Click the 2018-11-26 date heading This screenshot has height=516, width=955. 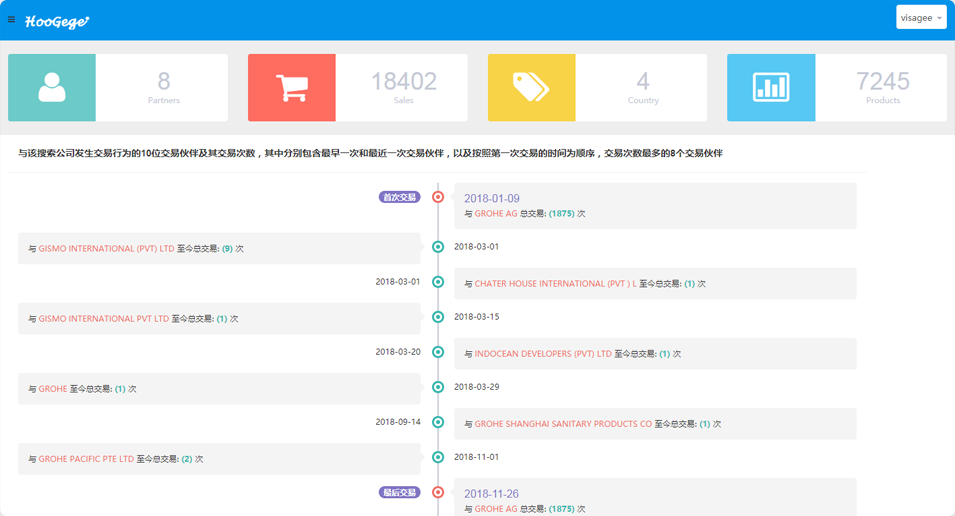492,494
